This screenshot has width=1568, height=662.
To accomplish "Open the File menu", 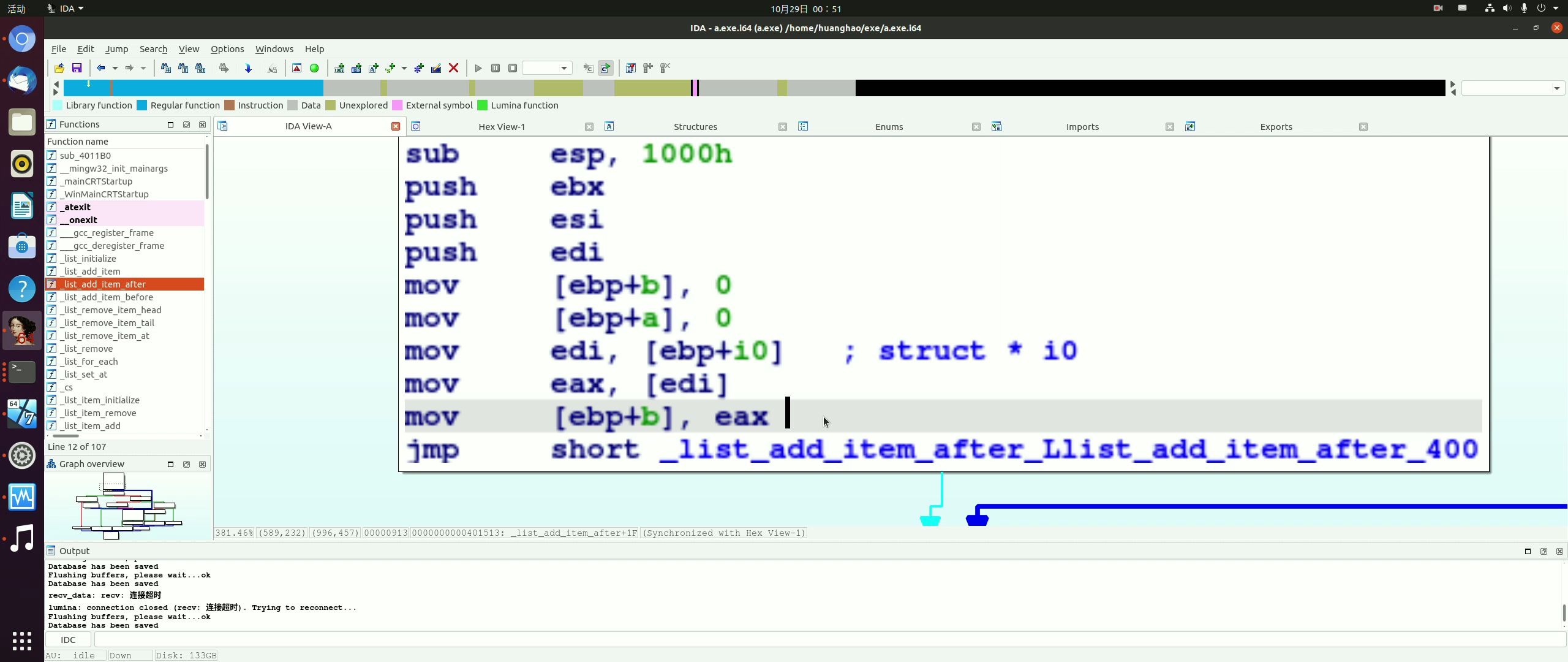I will click(59, 49).
